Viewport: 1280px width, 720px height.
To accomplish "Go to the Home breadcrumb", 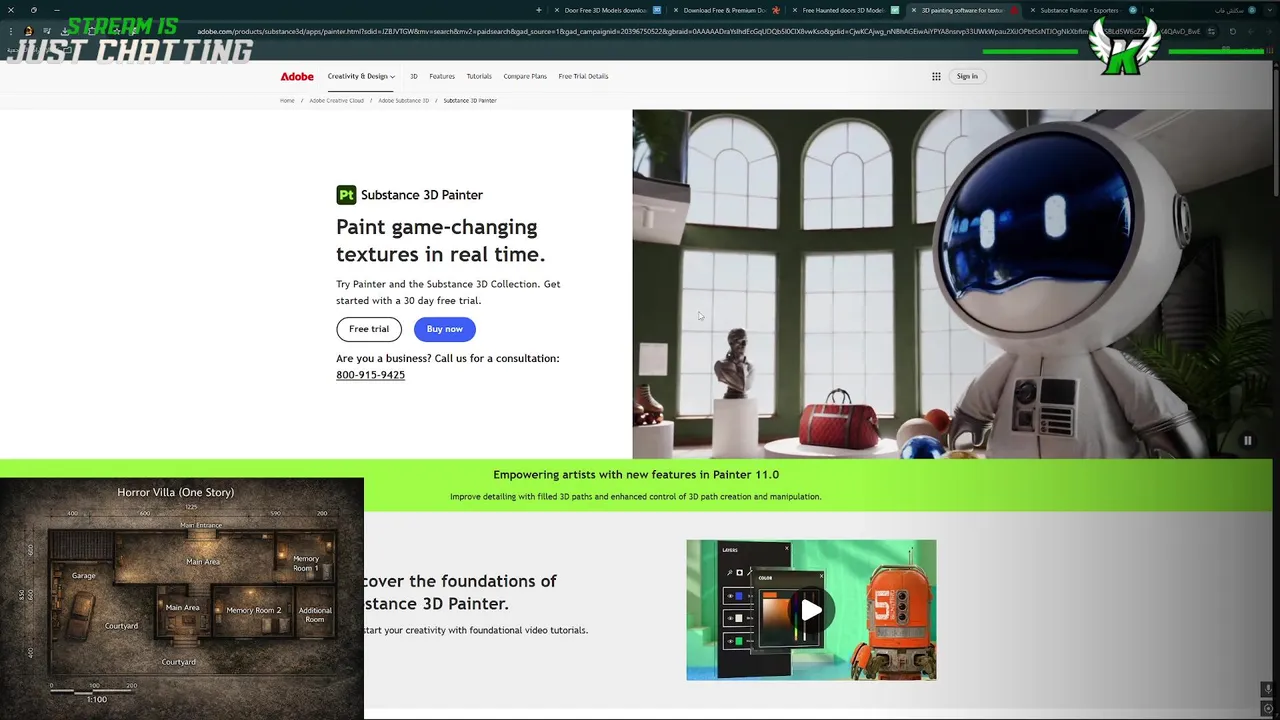I will 287,100.
